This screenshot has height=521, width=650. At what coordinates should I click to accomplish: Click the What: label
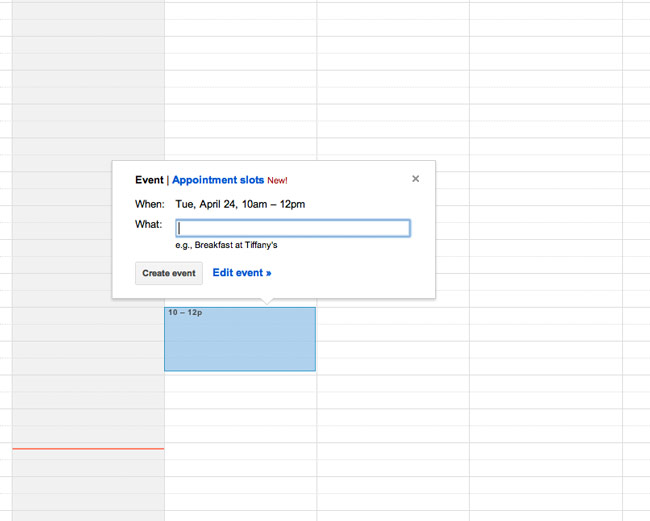(x=148, y=224)
